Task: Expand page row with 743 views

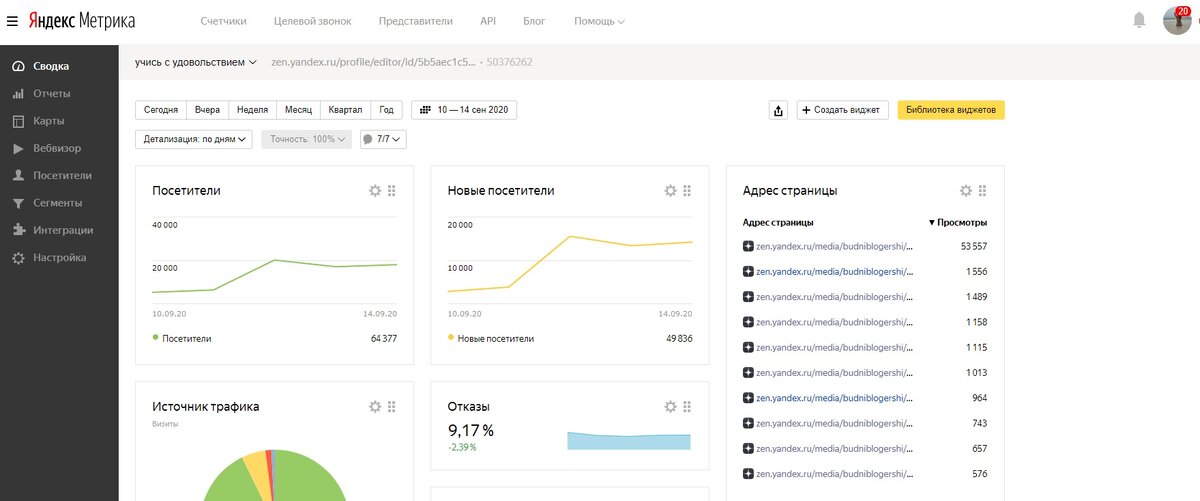Action: pos(748,423)
